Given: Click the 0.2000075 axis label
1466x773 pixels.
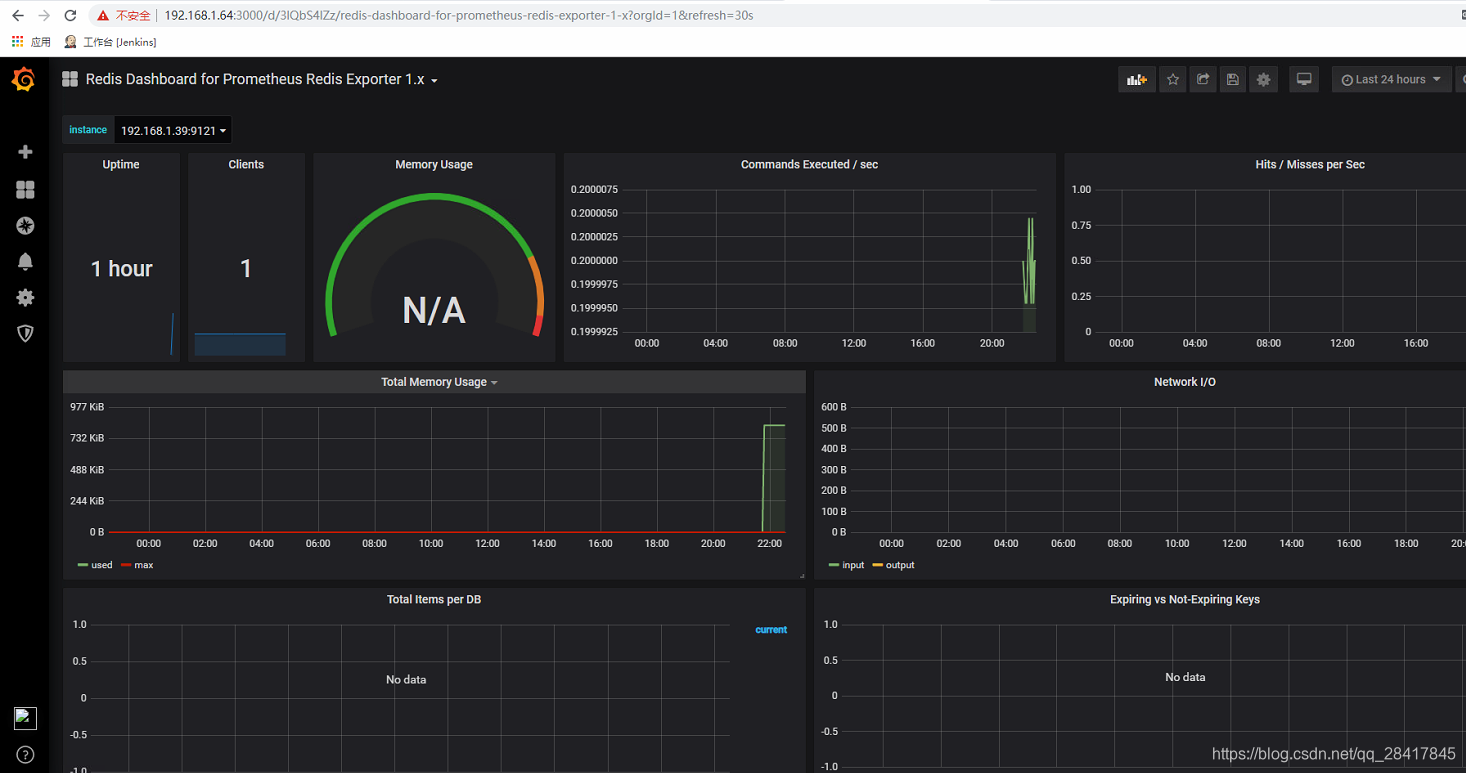Looking at the screenshot, I should (594, 189).
